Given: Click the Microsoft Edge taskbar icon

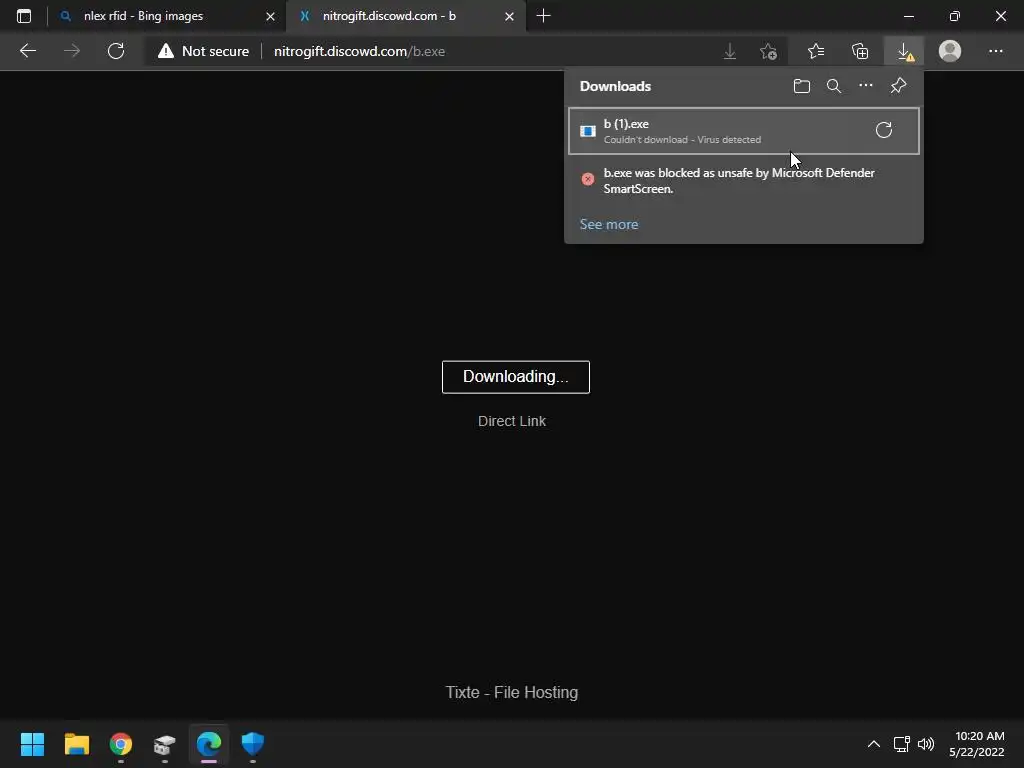Looking at the screenshot, I should pos(209,744).
